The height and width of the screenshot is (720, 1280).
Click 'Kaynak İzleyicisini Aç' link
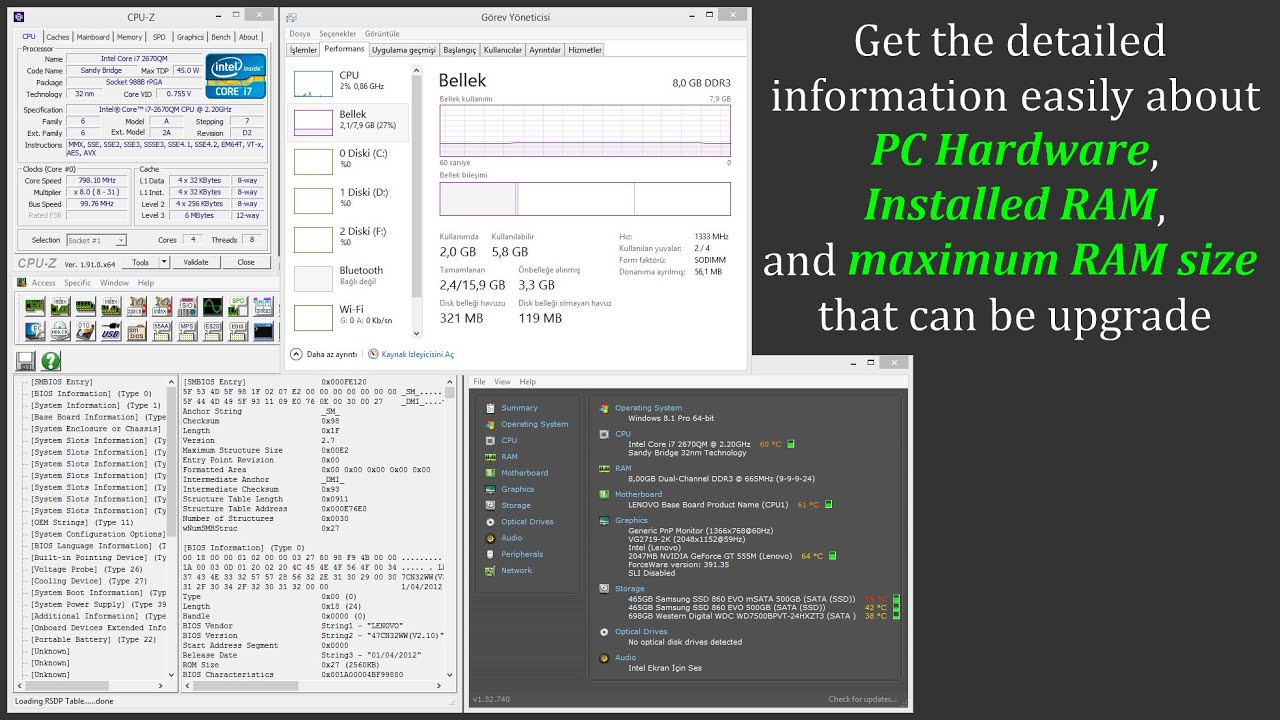point(418,354)
